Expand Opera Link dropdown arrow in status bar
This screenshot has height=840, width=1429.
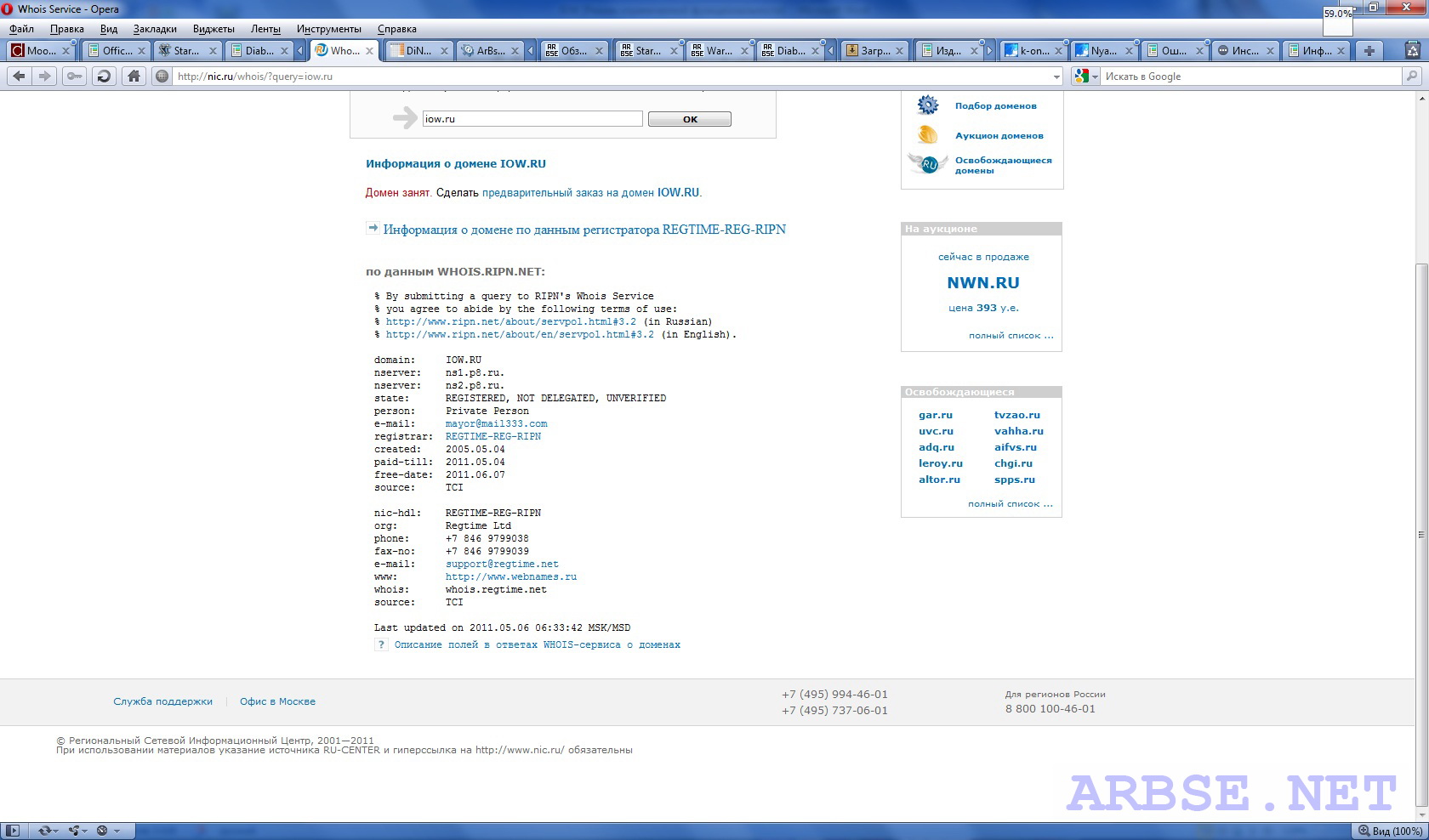(57, 831)
